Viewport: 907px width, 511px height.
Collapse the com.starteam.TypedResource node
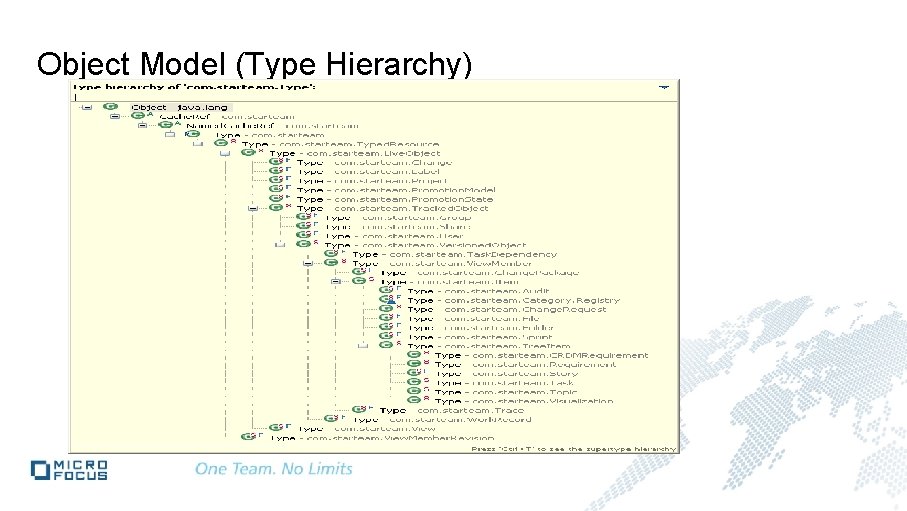tap(198, 144)
